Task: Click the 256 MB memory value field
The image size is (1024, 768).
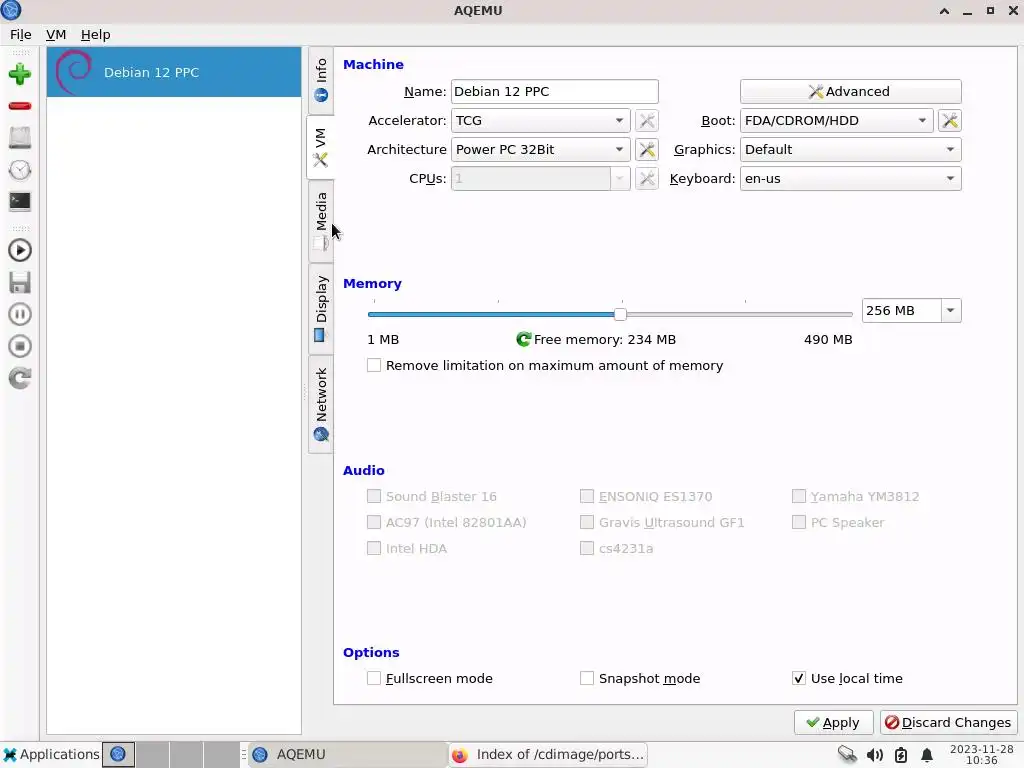Action: pos(901,311)
